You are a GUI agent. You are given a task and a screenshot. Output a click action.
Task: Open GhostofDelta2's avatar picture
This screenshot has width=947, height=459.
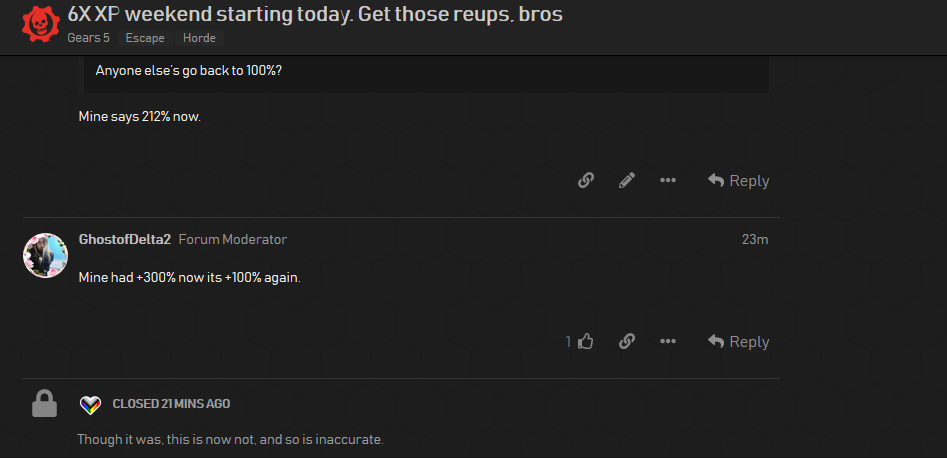coord(45,255)
